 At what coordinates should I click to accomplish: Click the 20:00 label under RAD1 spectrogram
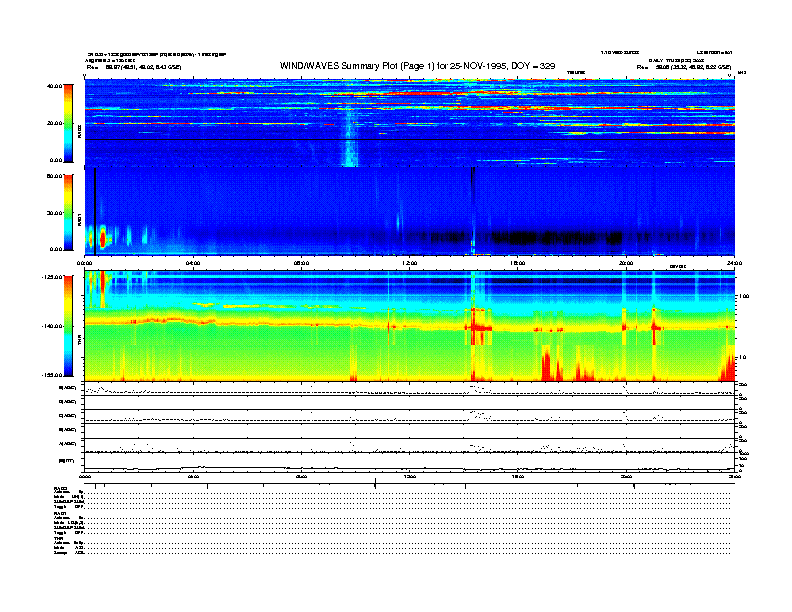(626, 263)
